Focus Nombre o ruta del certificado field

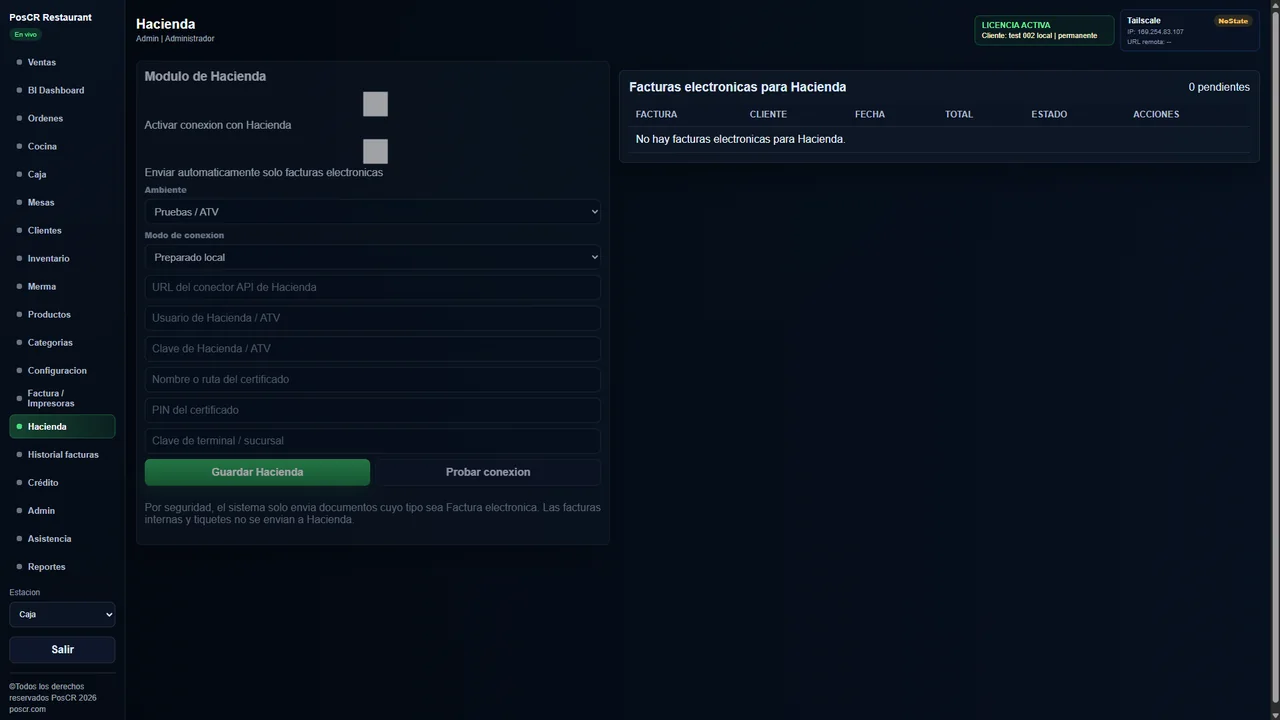pyautogui.click(x=373, y=379)
